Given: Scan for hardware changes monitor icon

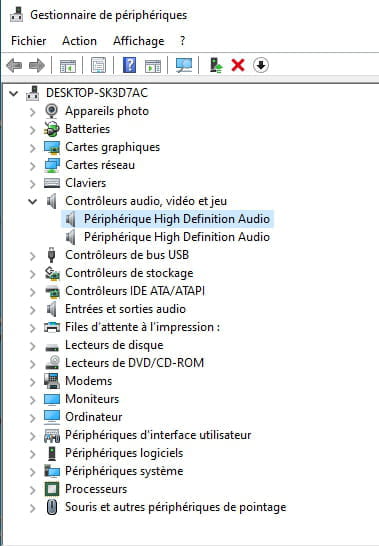Looking at the screenshot, I should (184, 65).
